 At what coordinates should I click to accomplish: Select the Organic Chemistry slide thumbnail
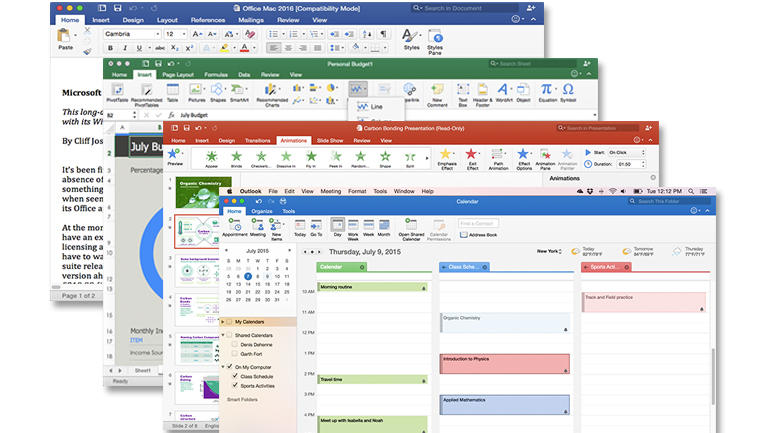(203, 192)
